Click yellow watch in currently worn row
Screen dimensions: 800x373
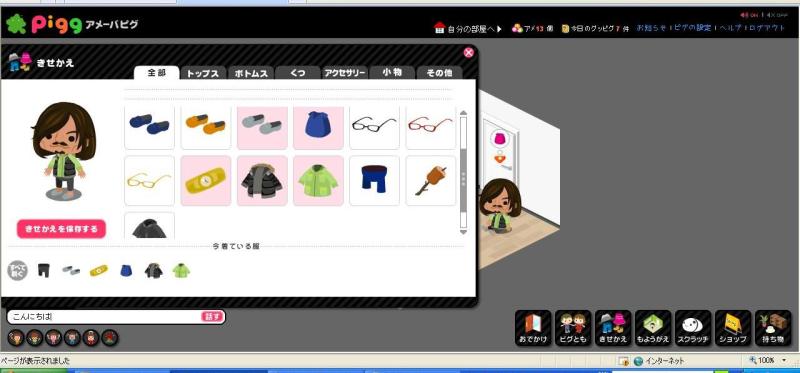coord(99,270)
